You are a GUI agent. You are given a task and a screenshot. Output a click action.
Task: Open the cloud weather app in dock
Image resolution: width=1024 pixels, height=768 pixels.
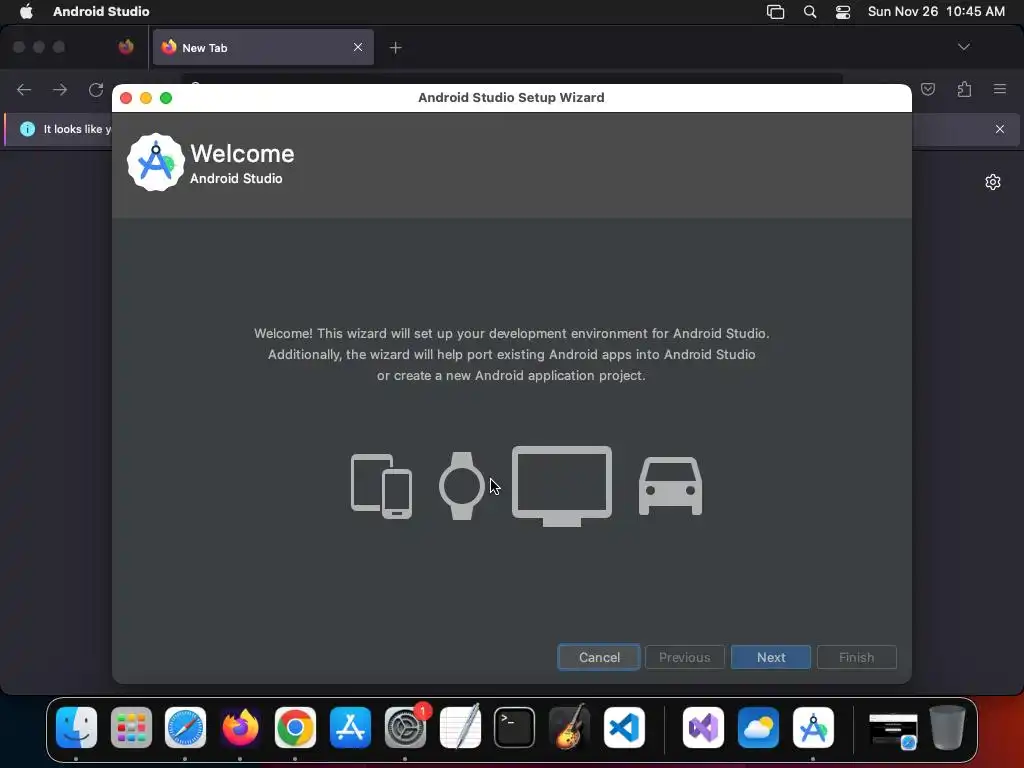758,728
